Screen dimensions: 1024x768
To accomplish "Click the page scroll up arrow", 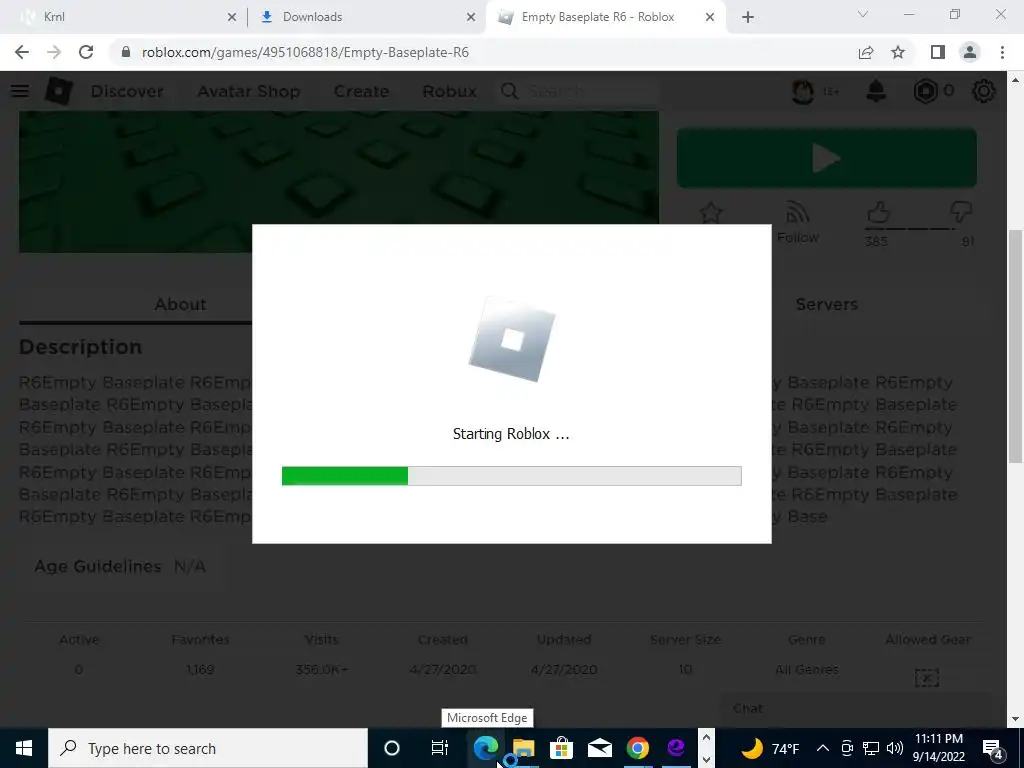I will pyautogui.click(x=1015, y=80).
